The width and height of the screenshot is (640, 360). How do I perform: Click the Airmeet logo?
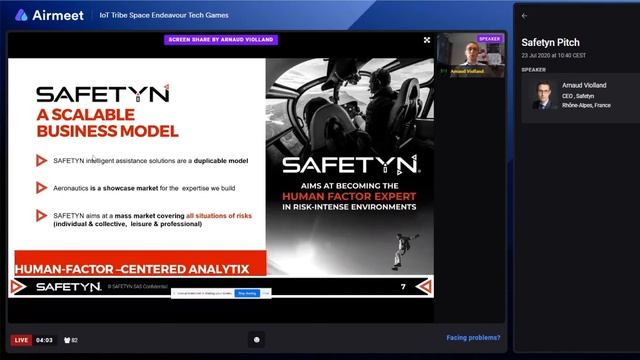(49, 16)
